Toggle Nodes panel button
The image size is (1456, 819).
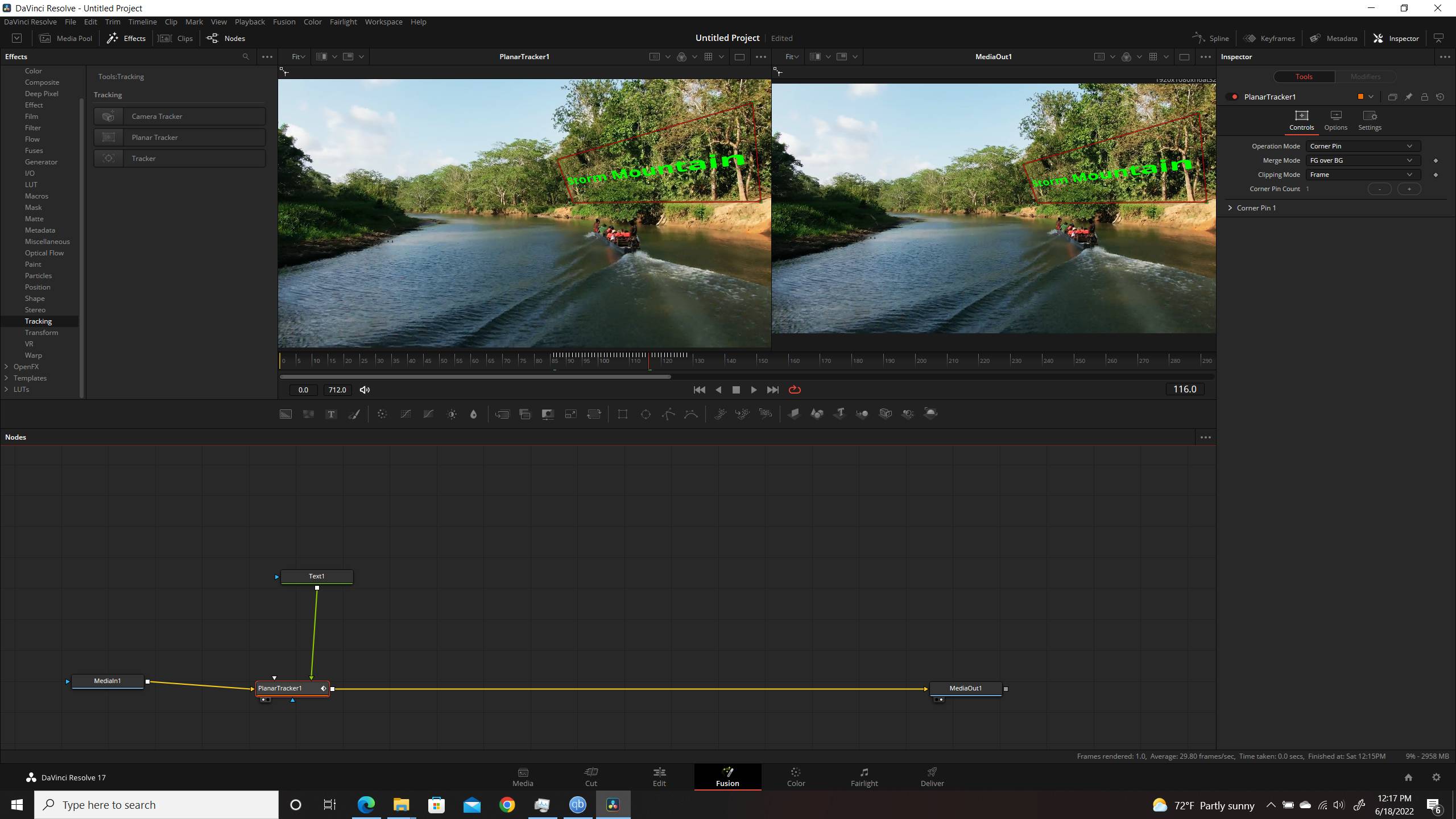click(226, 38)
